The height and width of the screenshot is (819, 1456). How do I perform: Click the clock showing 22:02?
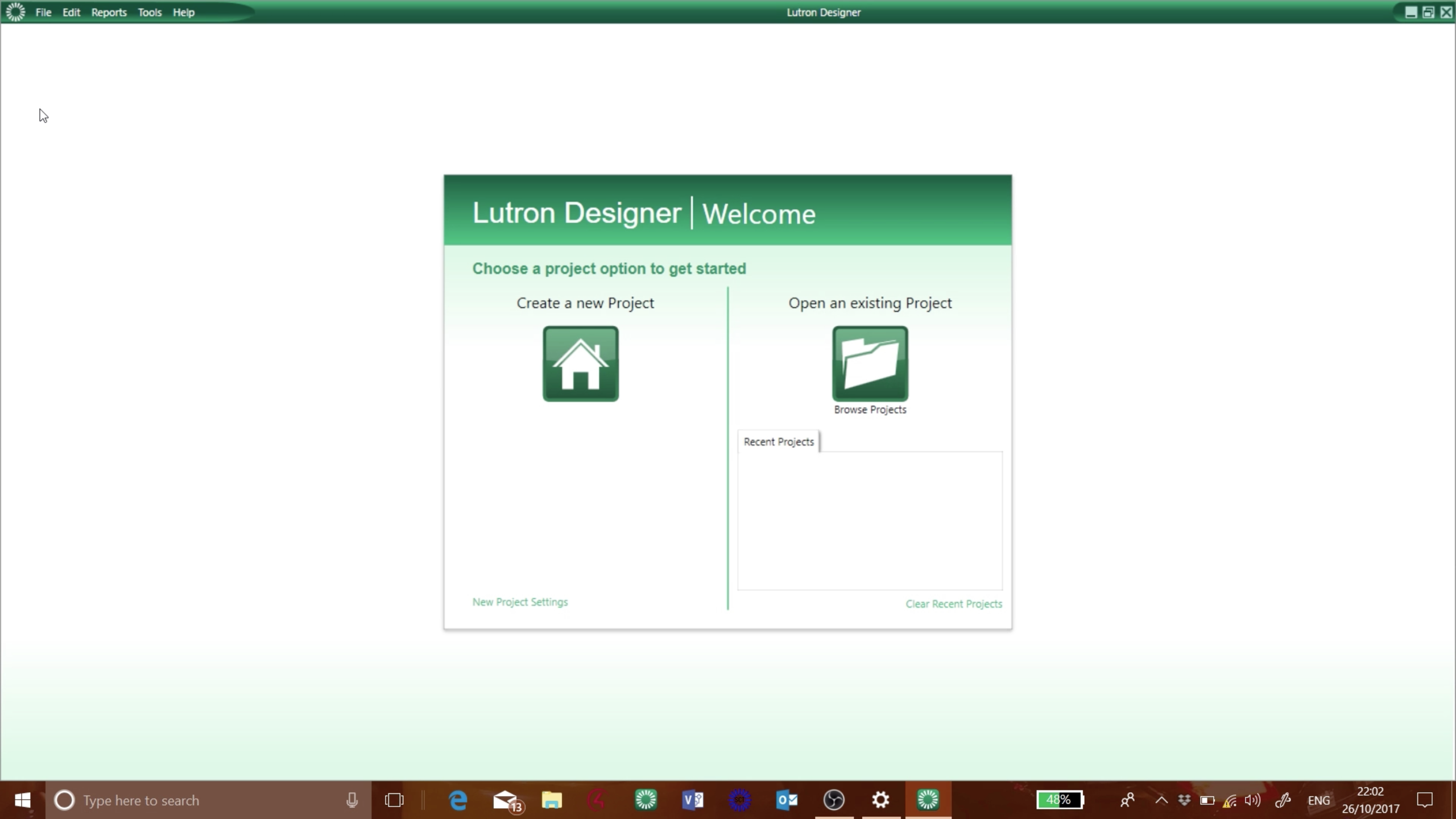click(x=1370, y=800)
